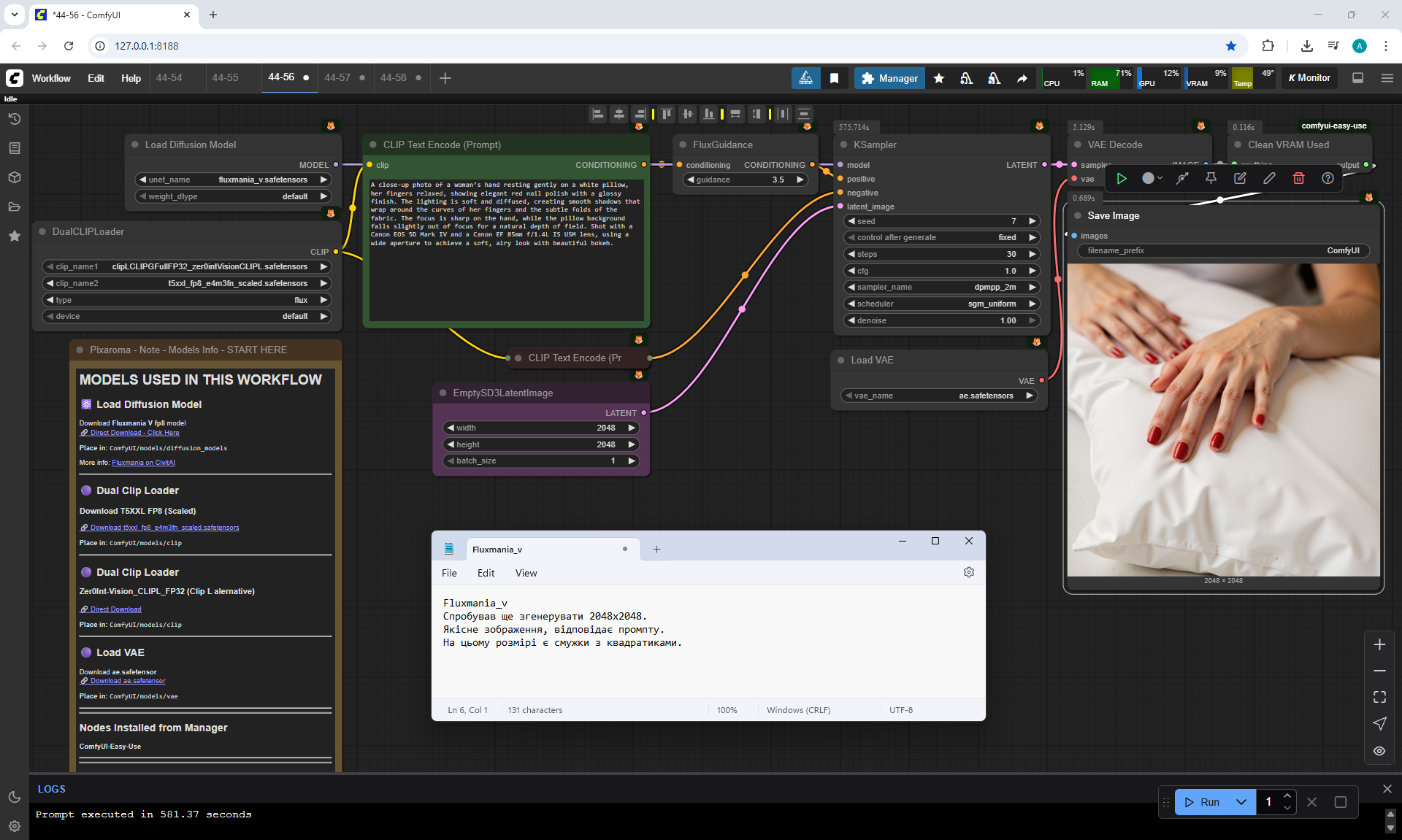Open the ComfyUI Manager
Image resolution: width=1402 pixels, height=840 pixels.
[889, 78]
